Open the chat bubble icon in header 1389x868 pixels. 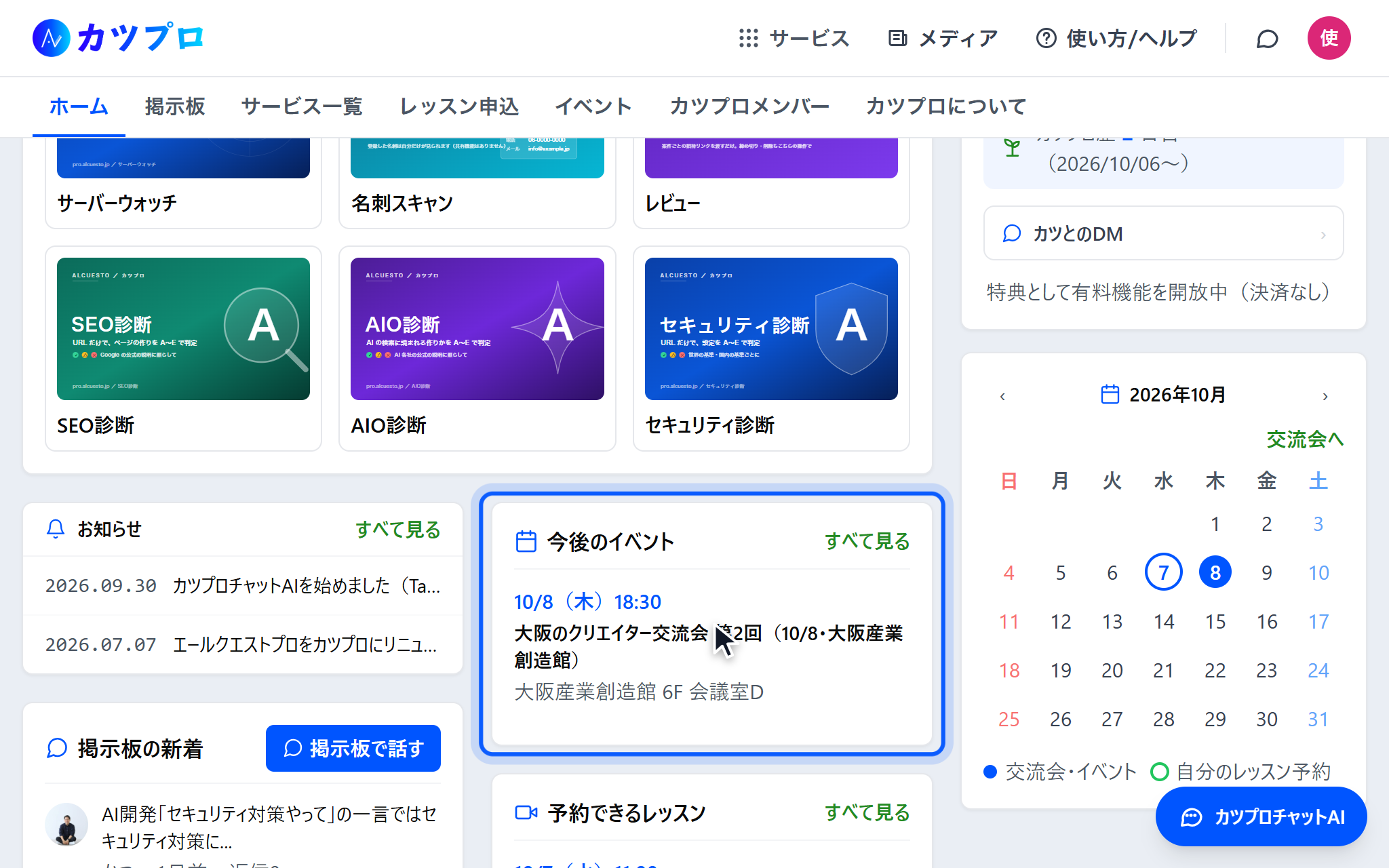[1267, 39]
